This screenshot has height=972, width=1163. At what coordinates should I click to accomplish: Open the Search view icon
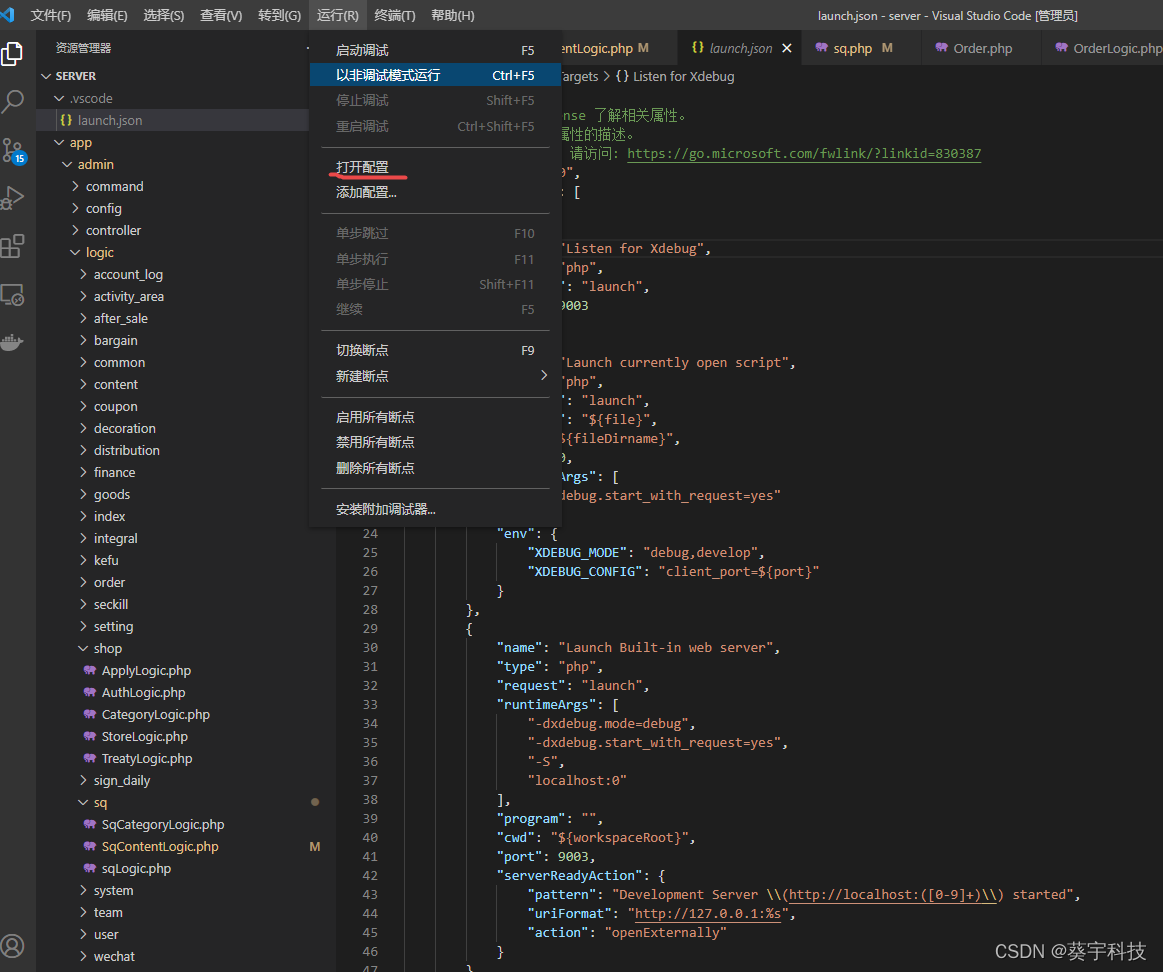tap(13, 101)
